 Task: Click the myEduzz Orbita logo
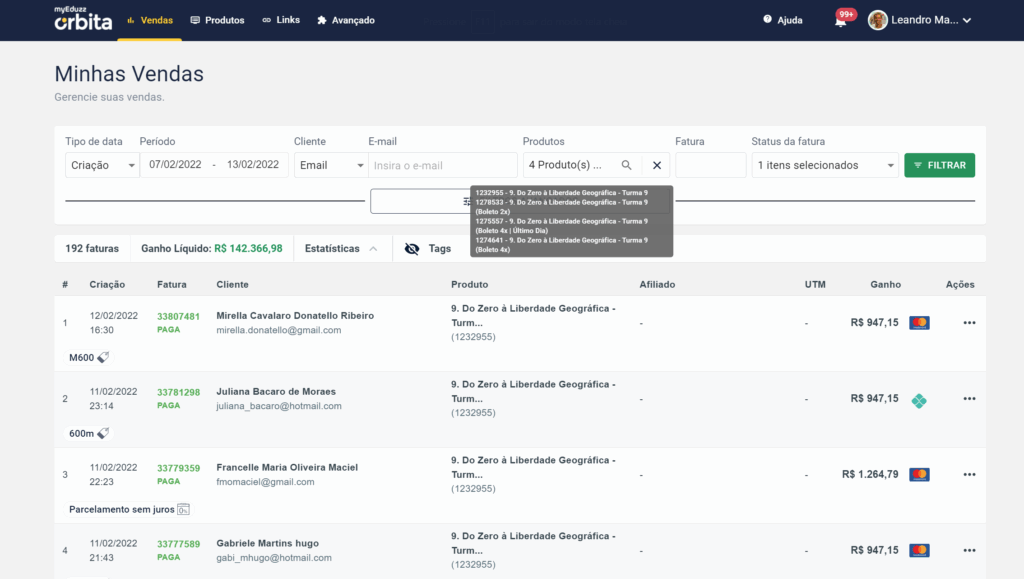(83, 18)
